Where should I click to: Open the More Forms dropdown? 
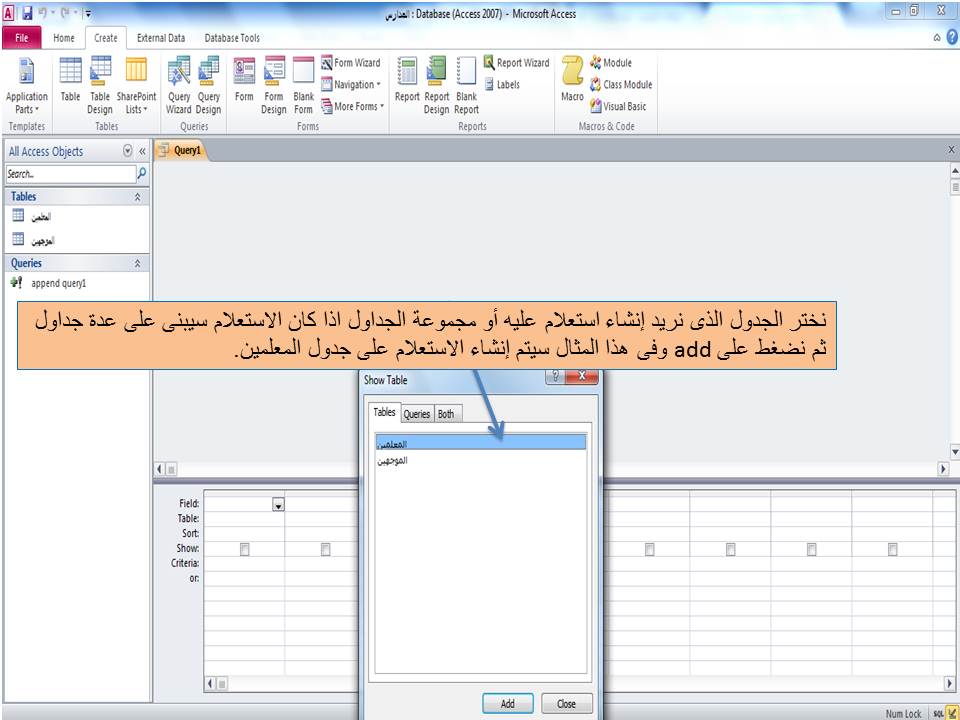pos(353,107)
